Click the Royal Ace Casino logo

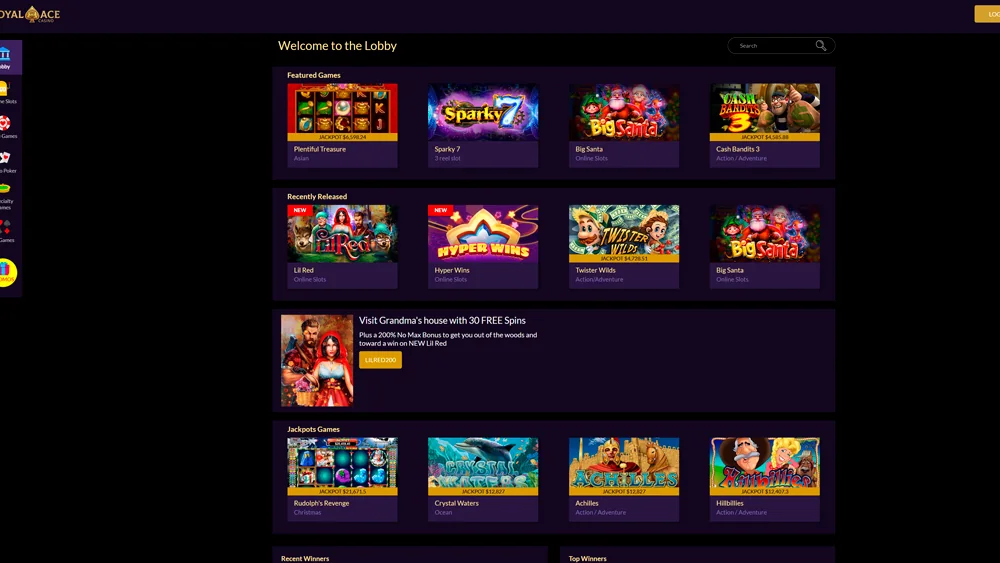point(30,13)
